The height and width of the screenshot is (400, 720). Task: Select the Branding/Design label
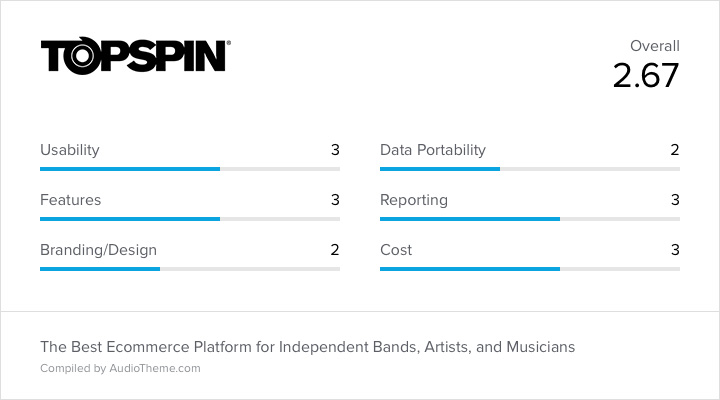(x=99, y=250)
